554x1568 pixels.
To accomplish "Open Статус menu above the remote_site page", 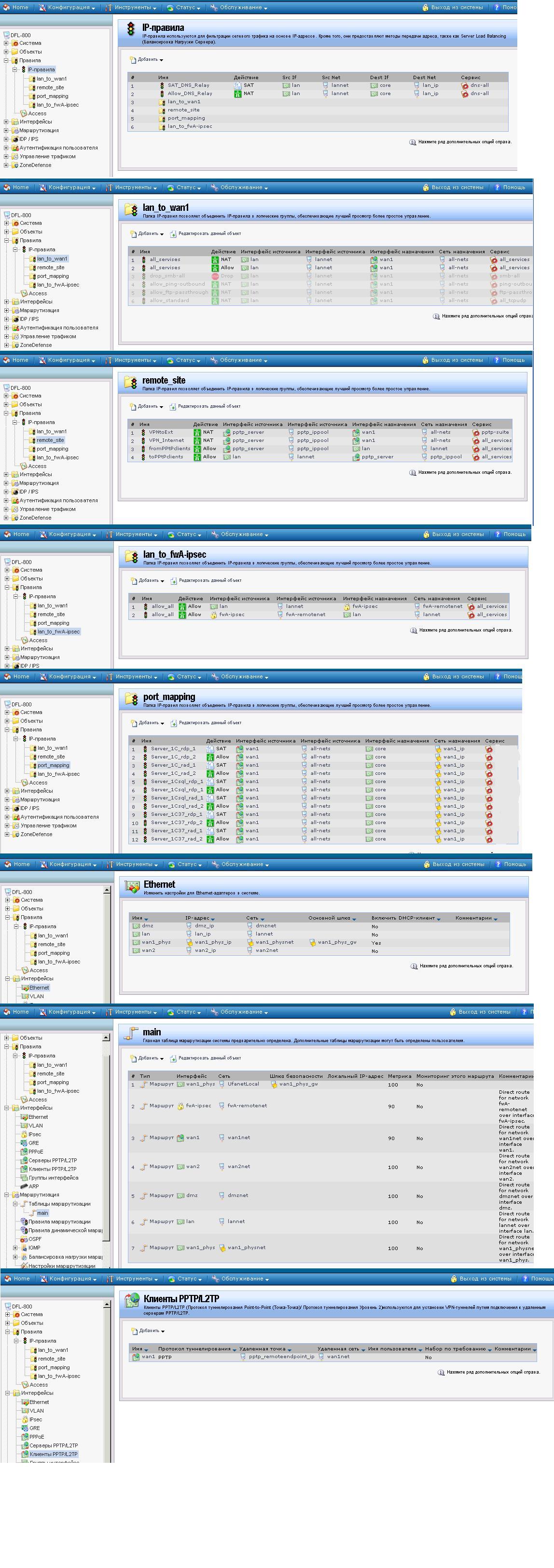I will tap(184, 360).
